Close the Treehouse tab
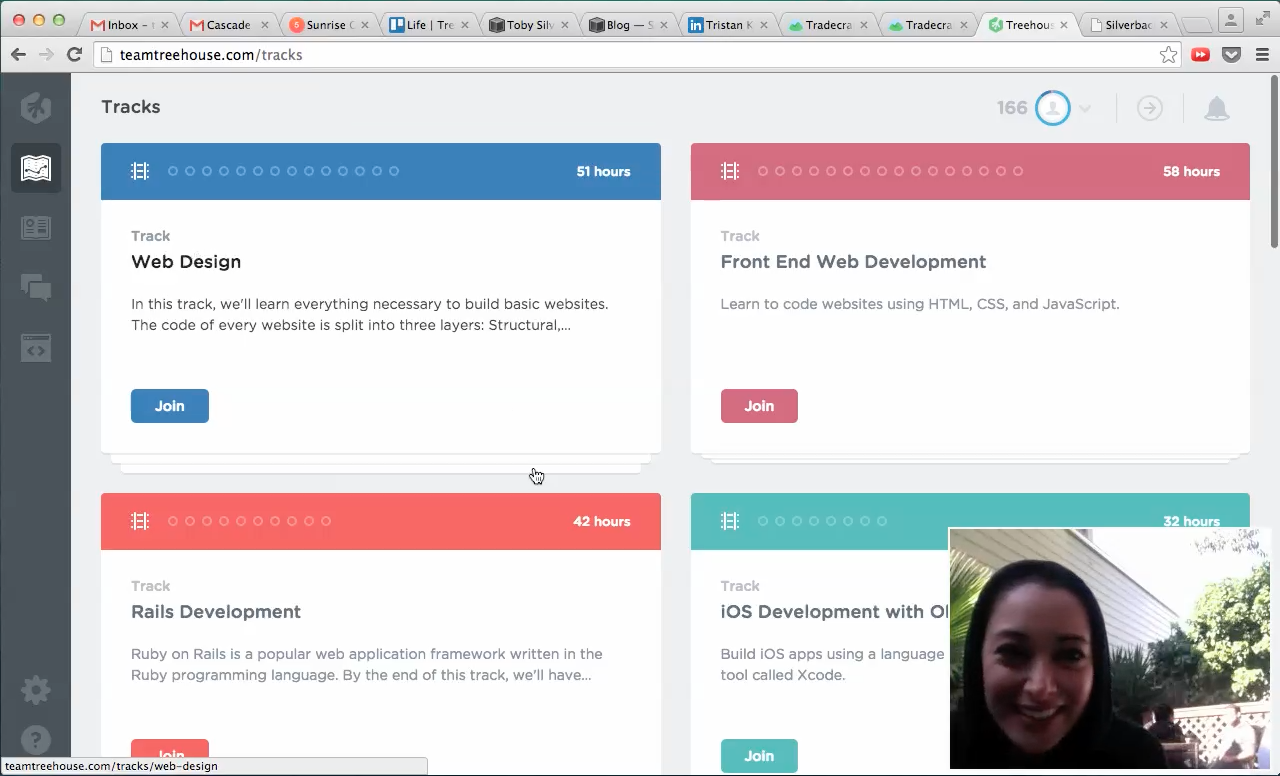 tap(1063, 25)
